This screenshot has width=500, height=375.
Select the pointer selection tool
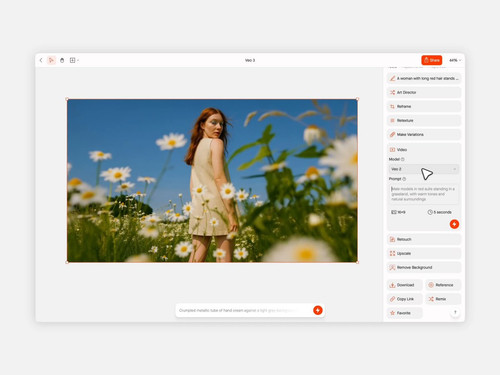pos(51,60)
